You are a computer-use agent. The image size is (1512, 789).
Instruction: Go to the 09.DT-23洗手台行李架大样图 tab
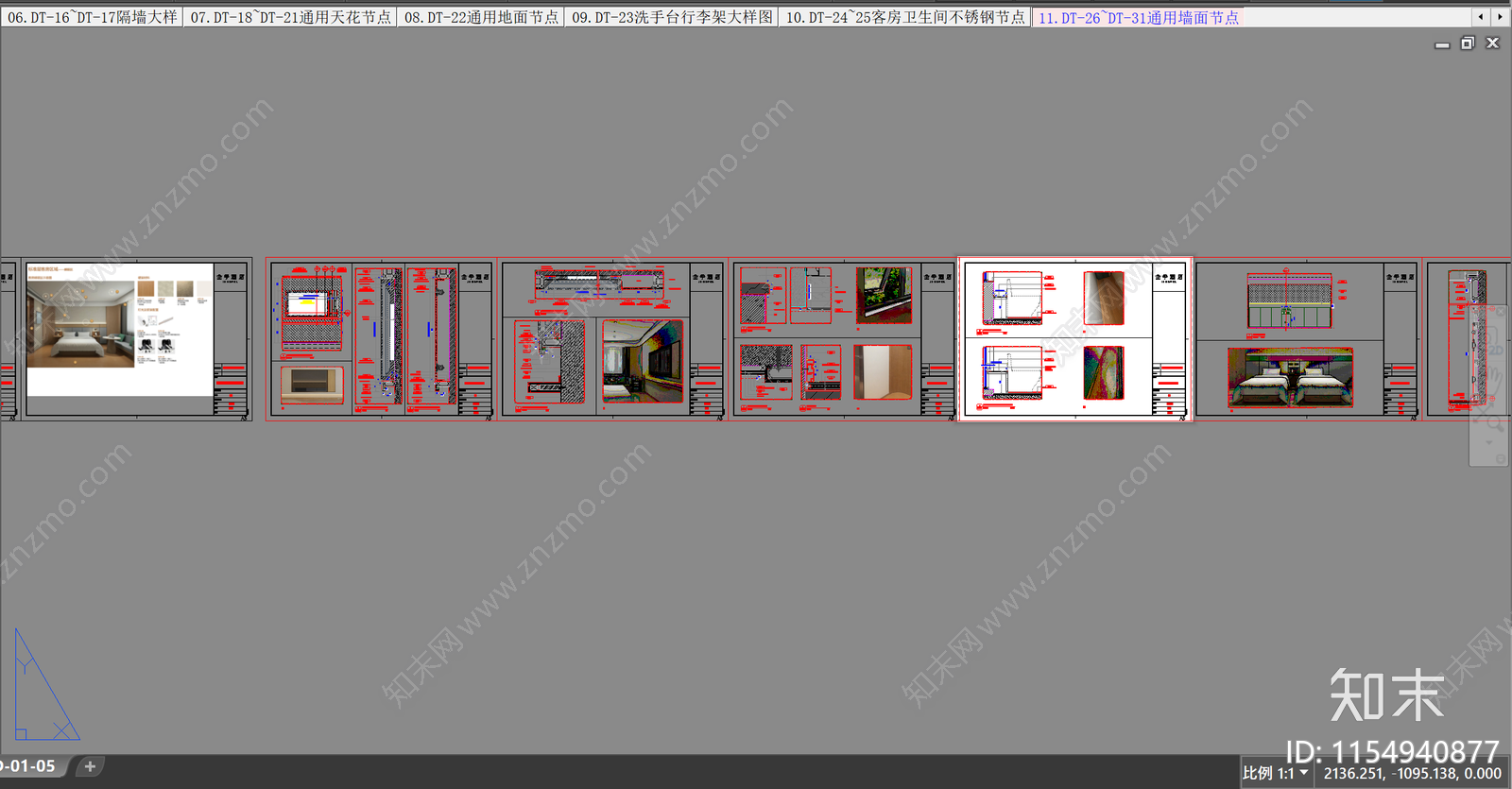pyautogui.click(x=672, y=17)
